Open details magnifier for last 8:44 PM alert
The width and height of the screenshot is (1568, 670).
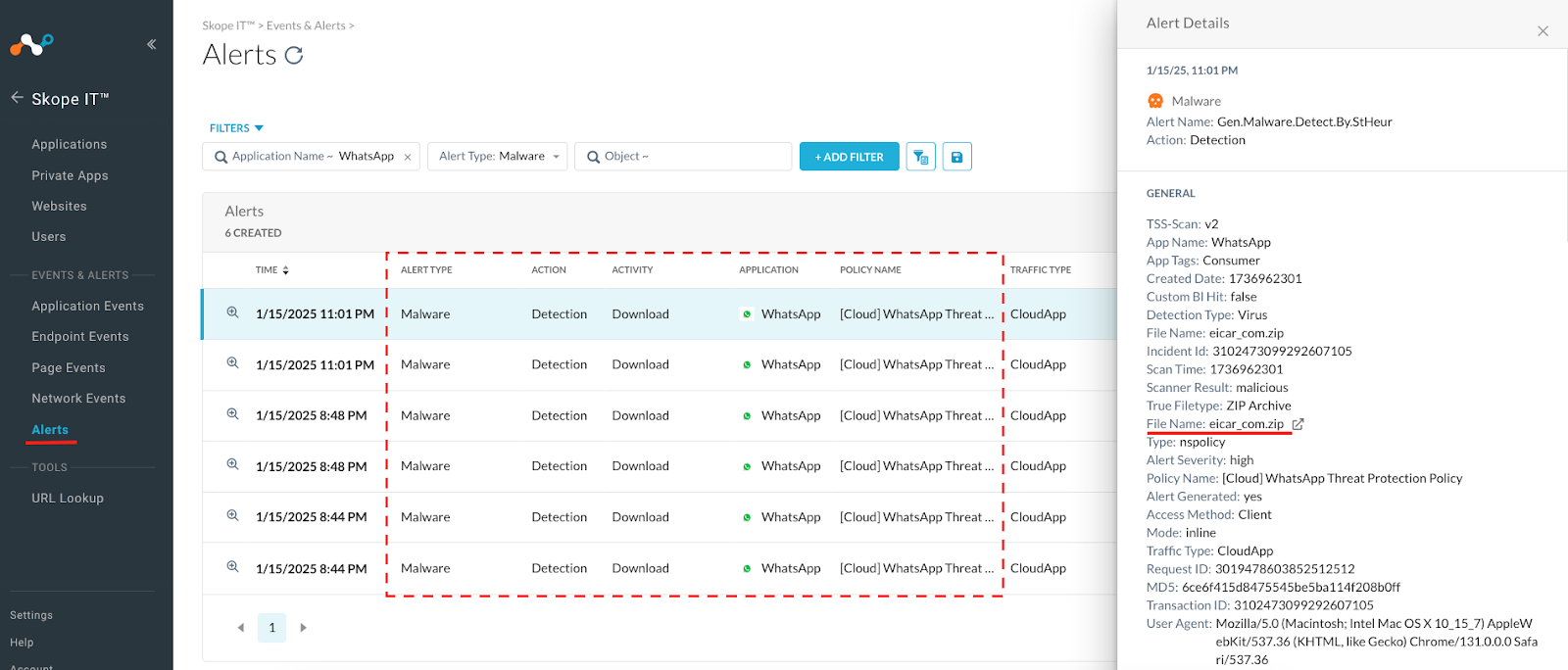[x=233, y=566]
